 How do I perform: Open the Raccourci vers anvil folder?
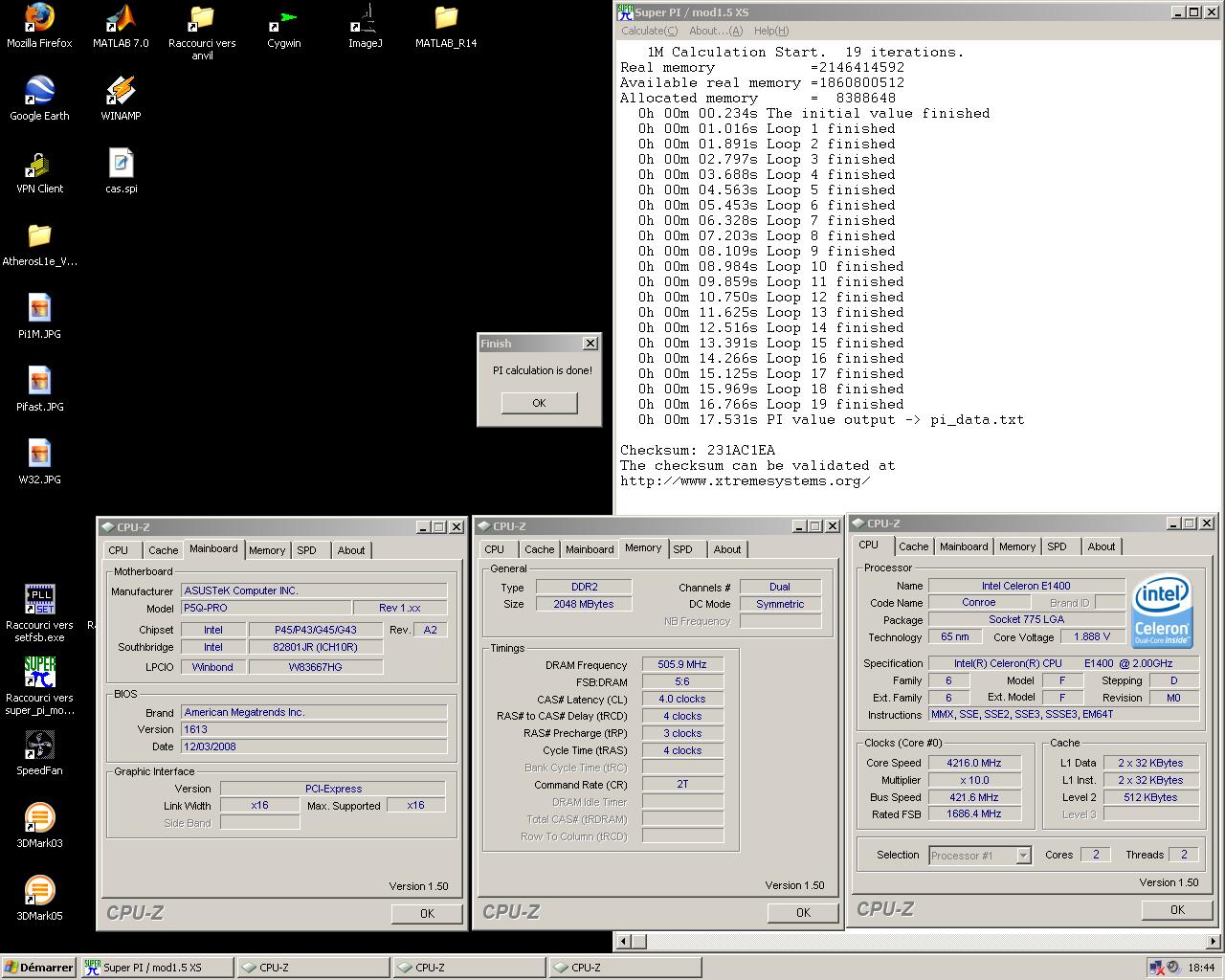(202, 32)
